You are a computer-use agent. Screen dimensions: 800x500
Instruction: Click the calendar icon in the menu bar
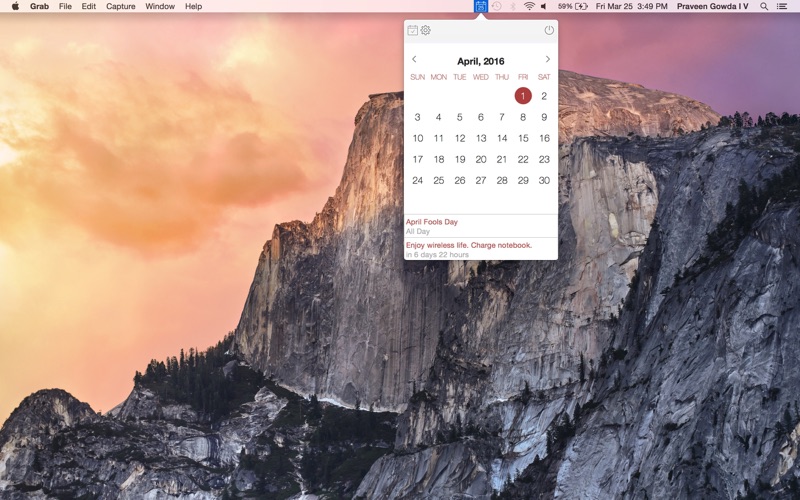pyautogui.click(x=481, y=6)
